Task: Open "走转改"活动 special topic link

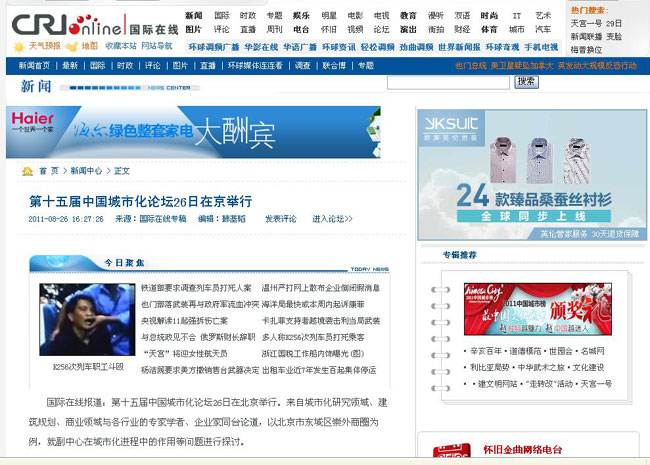Action: point(549,384)
